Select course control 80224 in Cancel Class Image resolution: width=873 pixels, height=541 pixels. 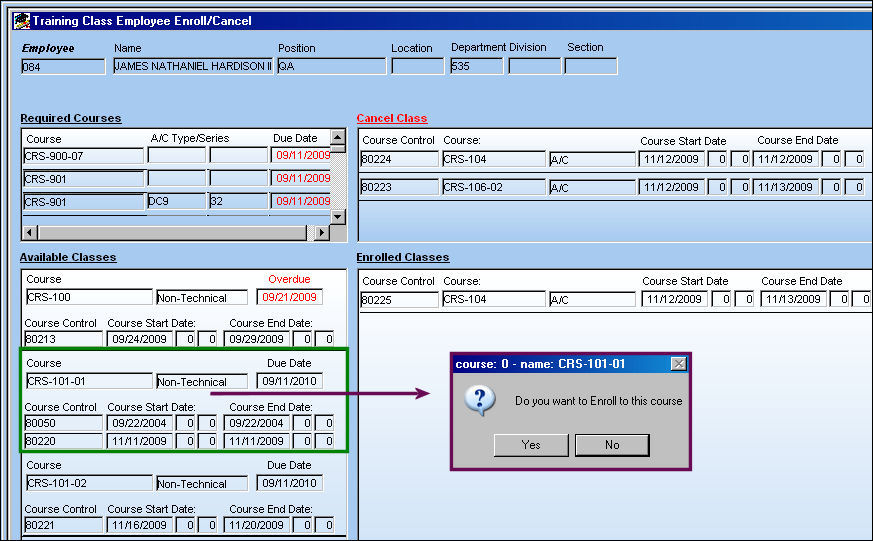pyautogui.click(x=399, y=159)
